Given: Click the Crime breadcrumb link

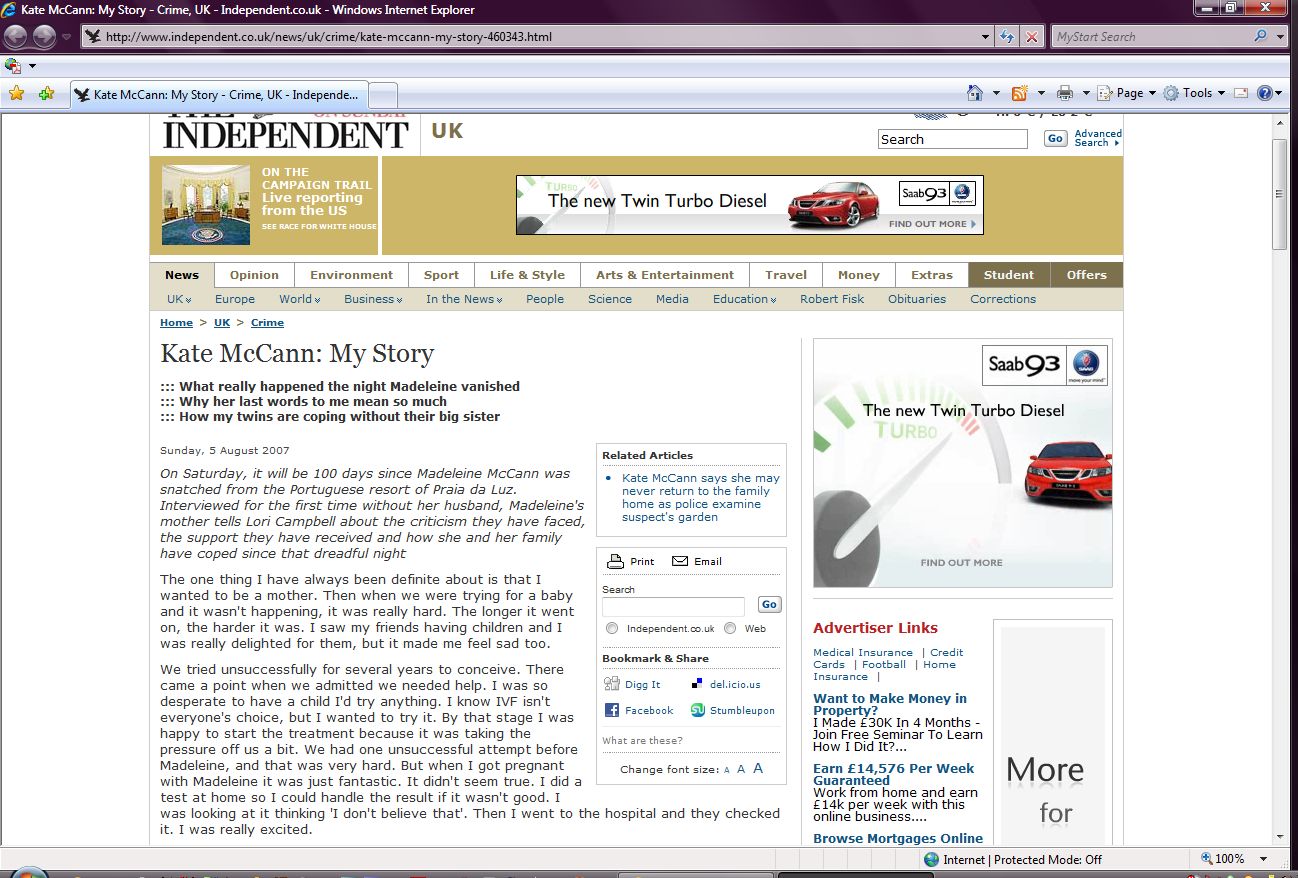Looking at the screenshot, I should (x=267, y=323).
